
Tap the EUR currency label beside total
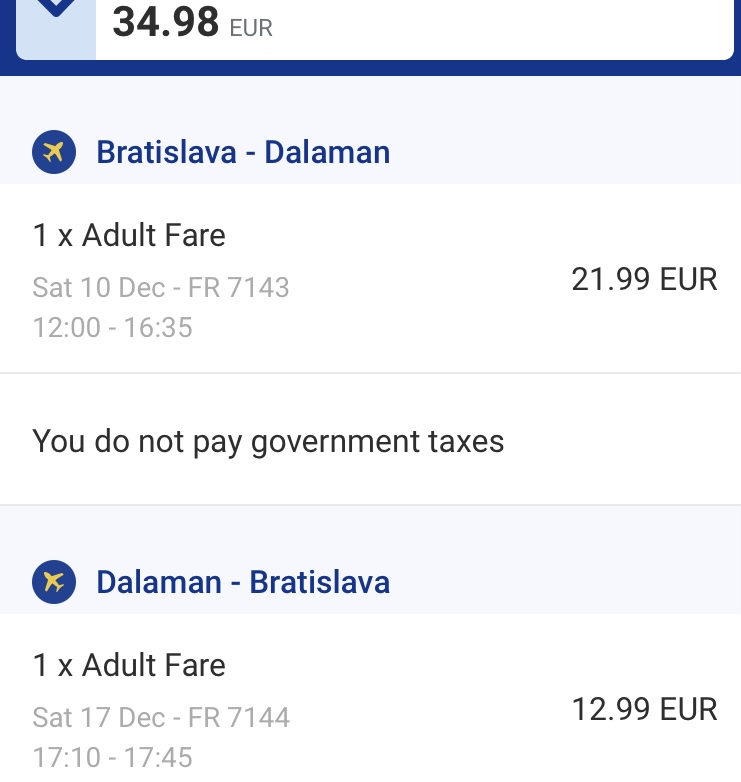pyautogui.click(x=251, y=28)
